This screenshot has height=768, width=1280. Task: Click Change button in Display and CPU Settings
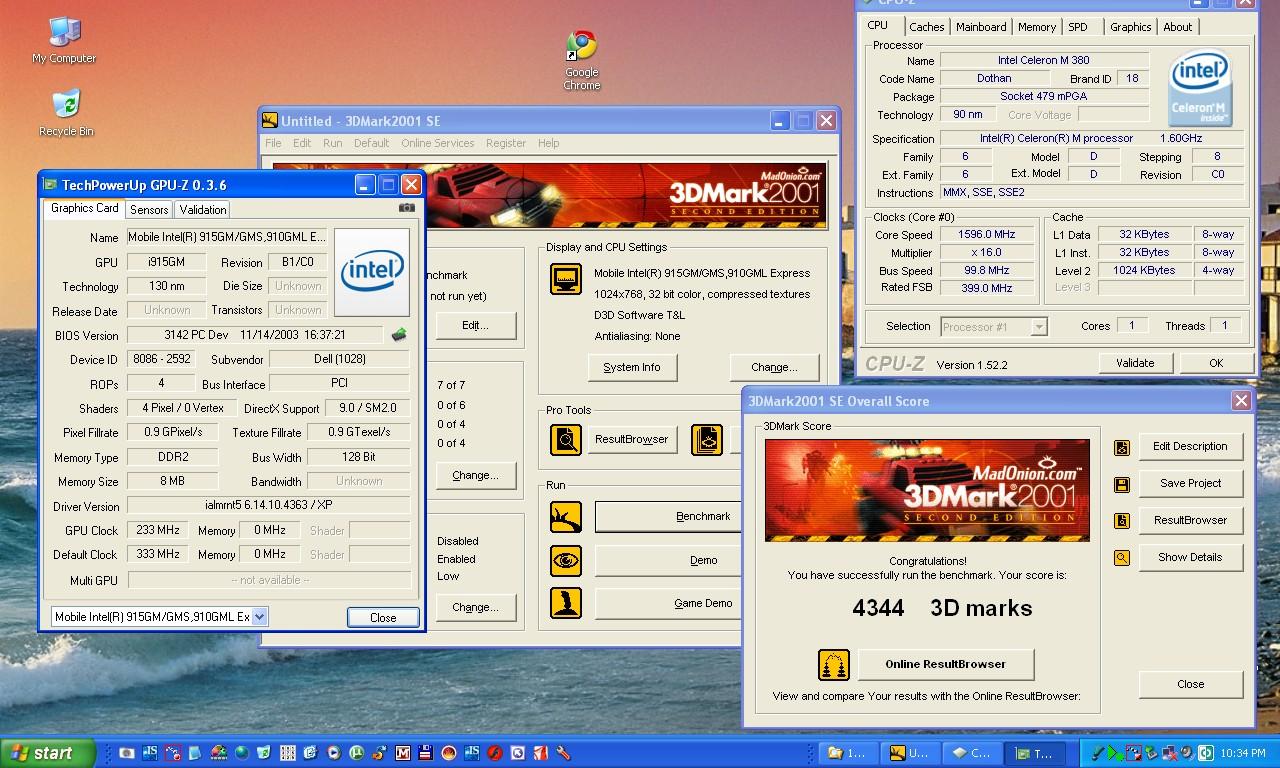pos(774,367)
